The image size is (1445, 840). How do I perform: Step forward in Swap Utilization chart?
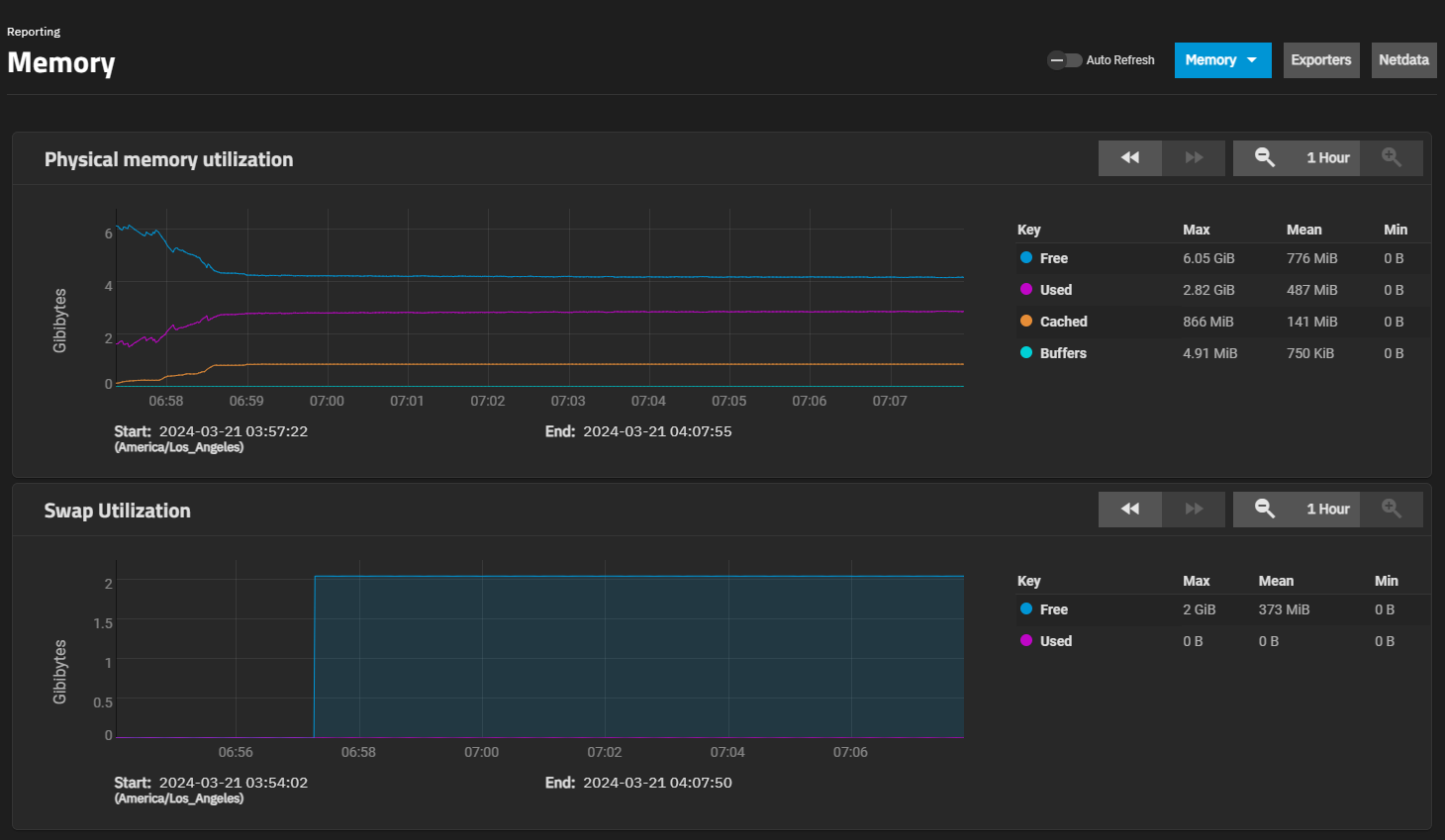(1194, 510)
